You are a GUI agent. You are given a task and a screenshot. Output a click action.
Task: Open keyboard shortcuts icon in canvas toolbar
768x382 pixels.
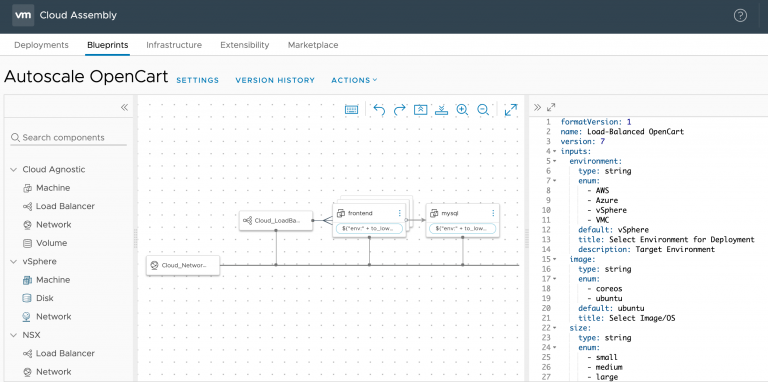[x=352, y=110]
